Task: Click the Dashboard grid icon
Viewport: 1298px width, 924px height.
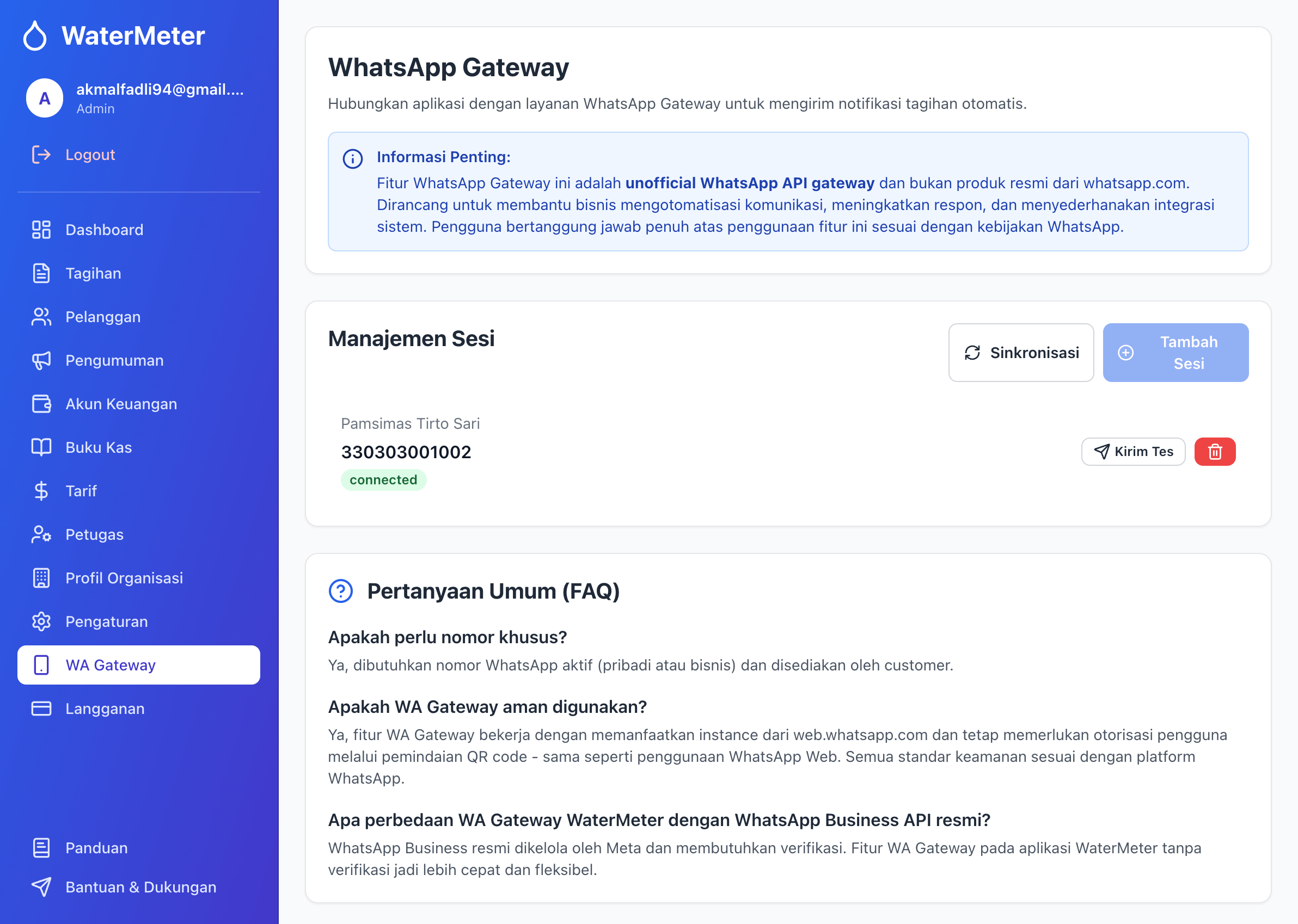Action: pos(41,230)
